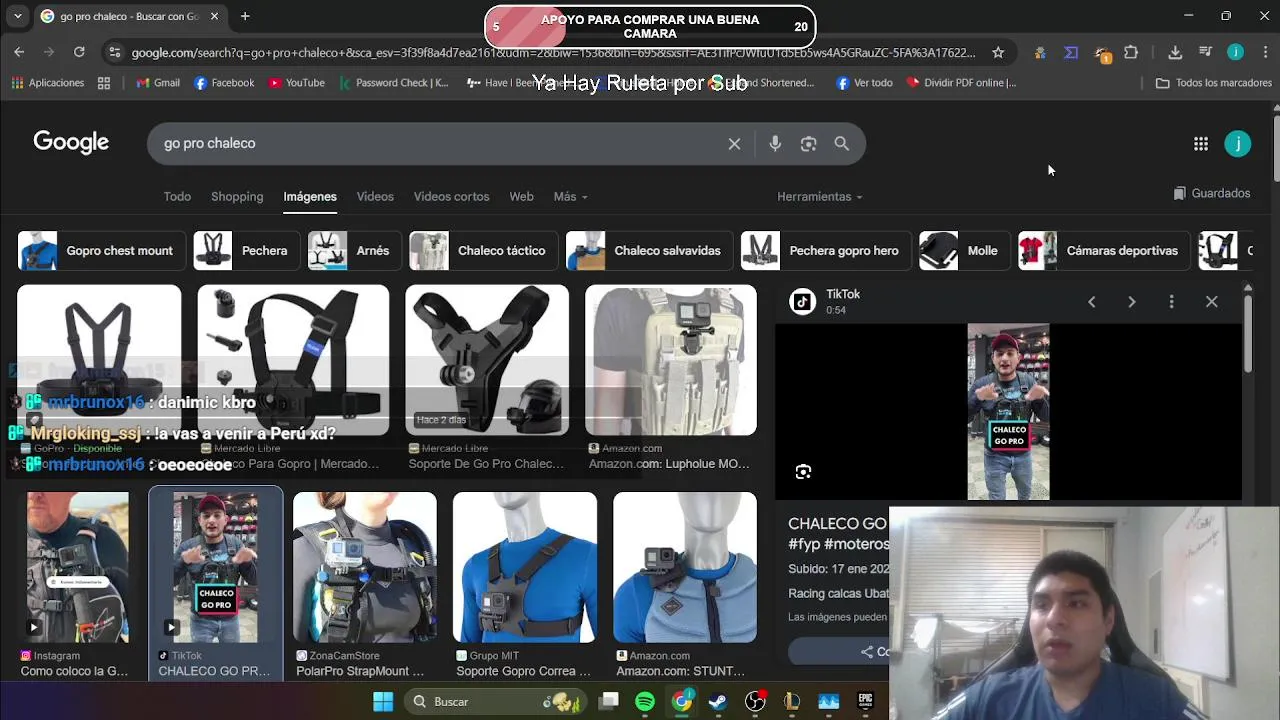Run the search with the magnifier icon

[842, 144]
